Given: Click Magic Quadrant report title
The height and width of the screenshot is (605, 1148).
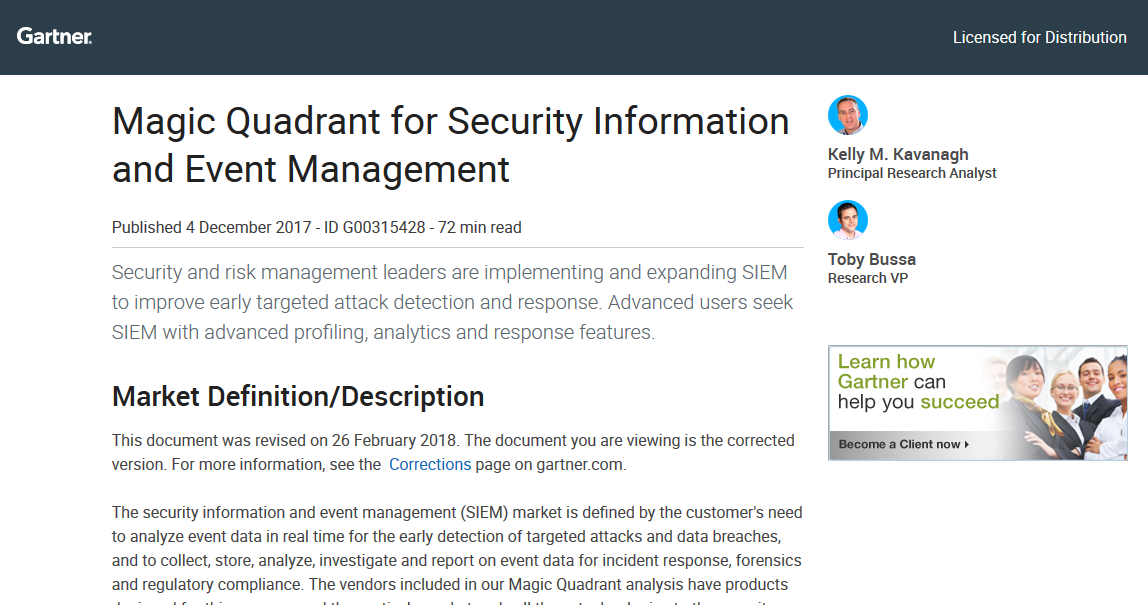Looking at the screenshot, I should [x=450, y=145].
